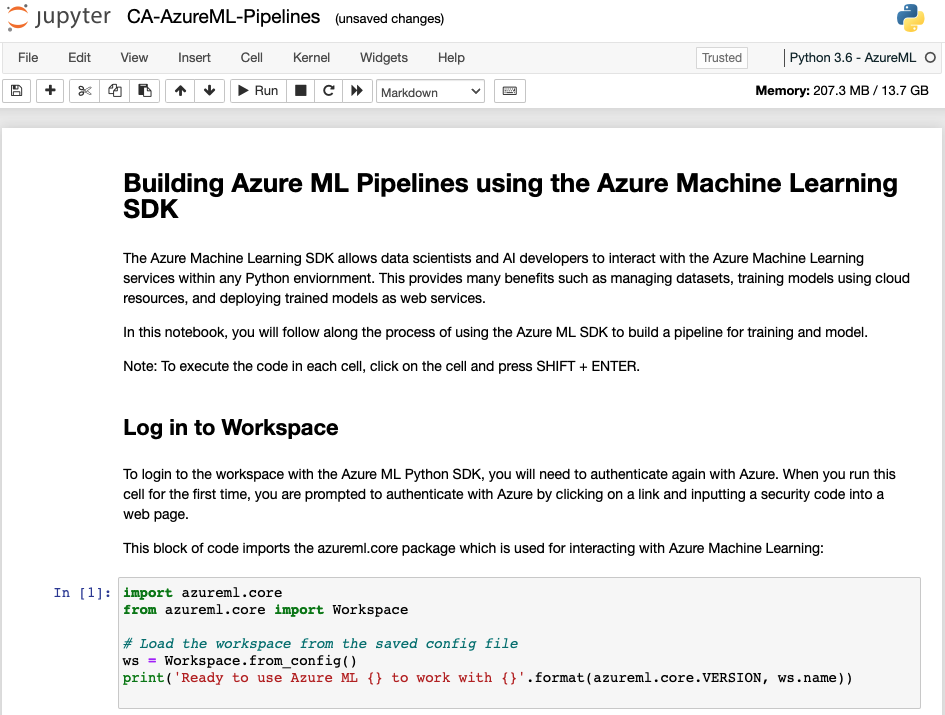Copy selected cells icon
The image size is (945, 715).
tap(114, 91)
